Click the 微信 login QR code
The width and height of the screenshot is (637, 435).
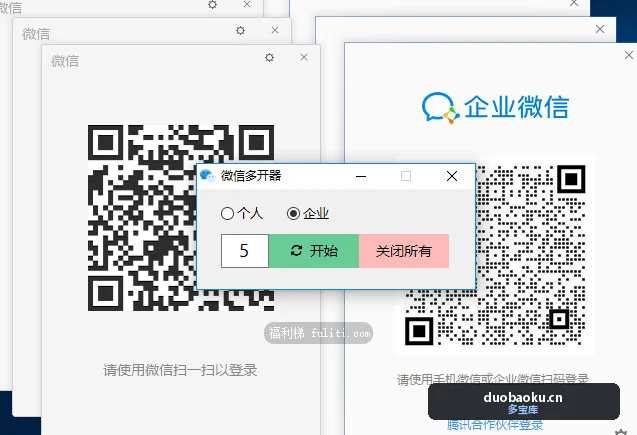click(181, 218)
